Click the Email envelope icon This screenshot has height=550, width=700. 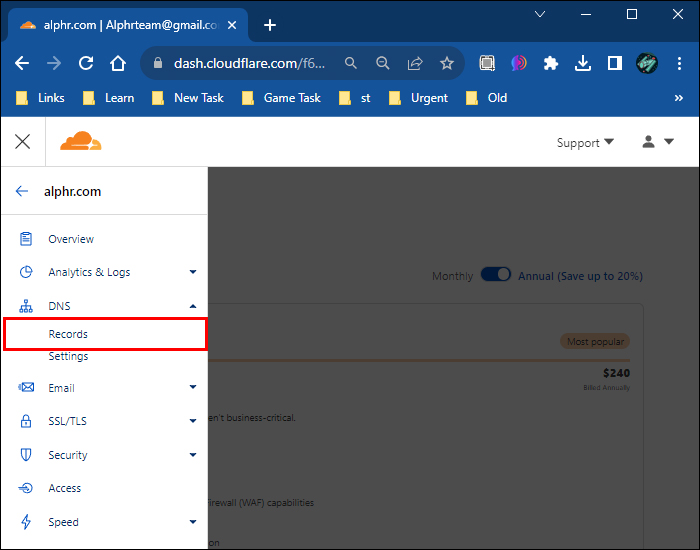point(26,387)
